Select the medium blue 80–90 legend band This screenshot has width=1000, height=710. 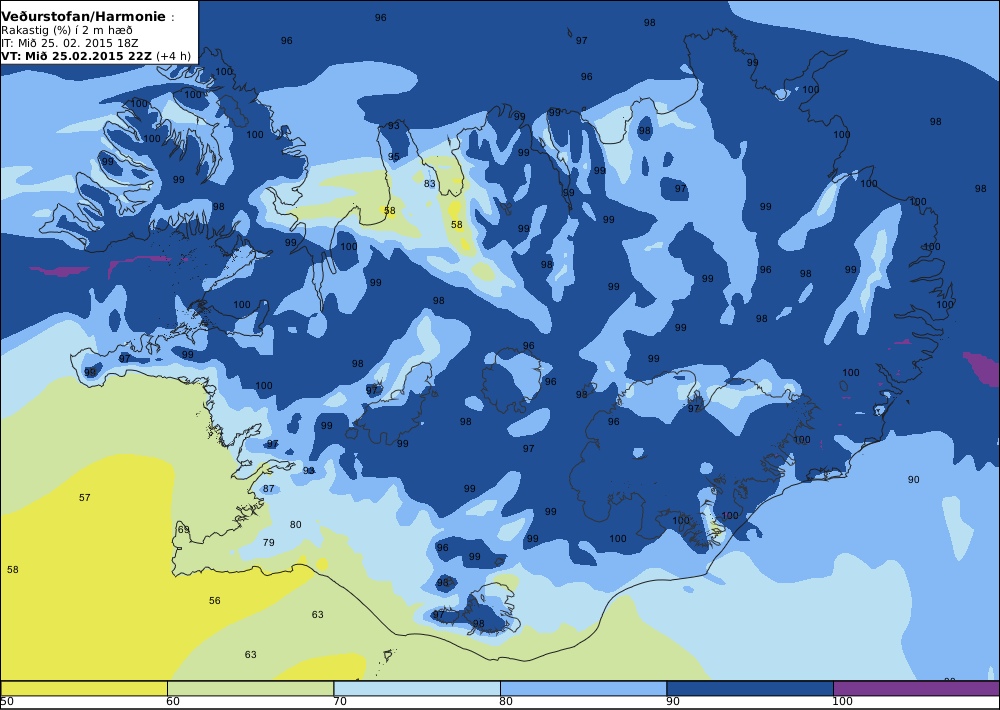tap(584, 688)
